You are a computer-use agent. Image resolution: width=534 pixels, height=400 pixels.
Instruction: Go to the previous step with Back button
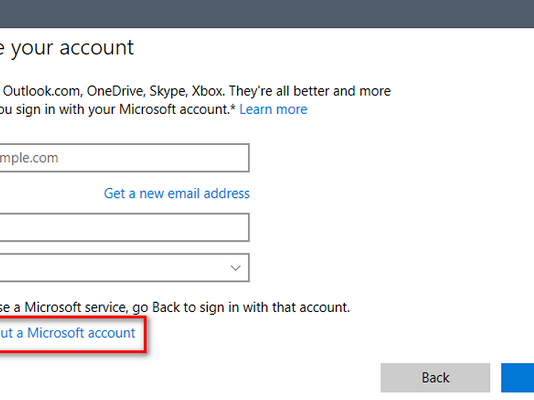(x=435, y=378)
